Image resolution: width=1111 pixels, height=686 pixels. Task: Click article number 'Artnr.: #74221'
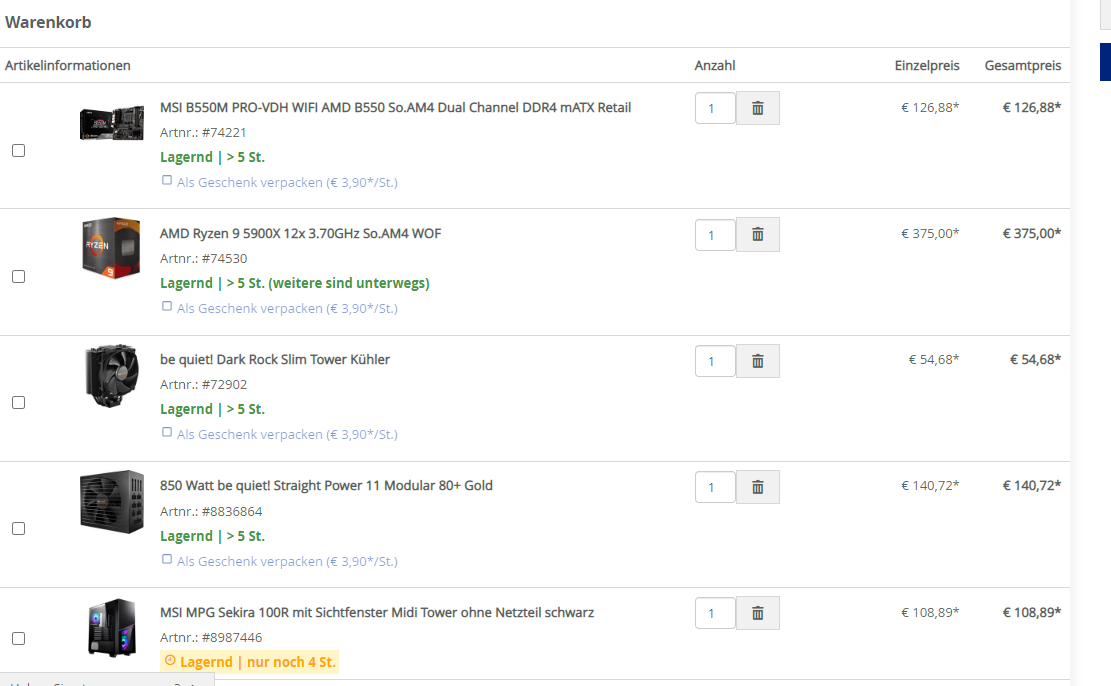203,133
